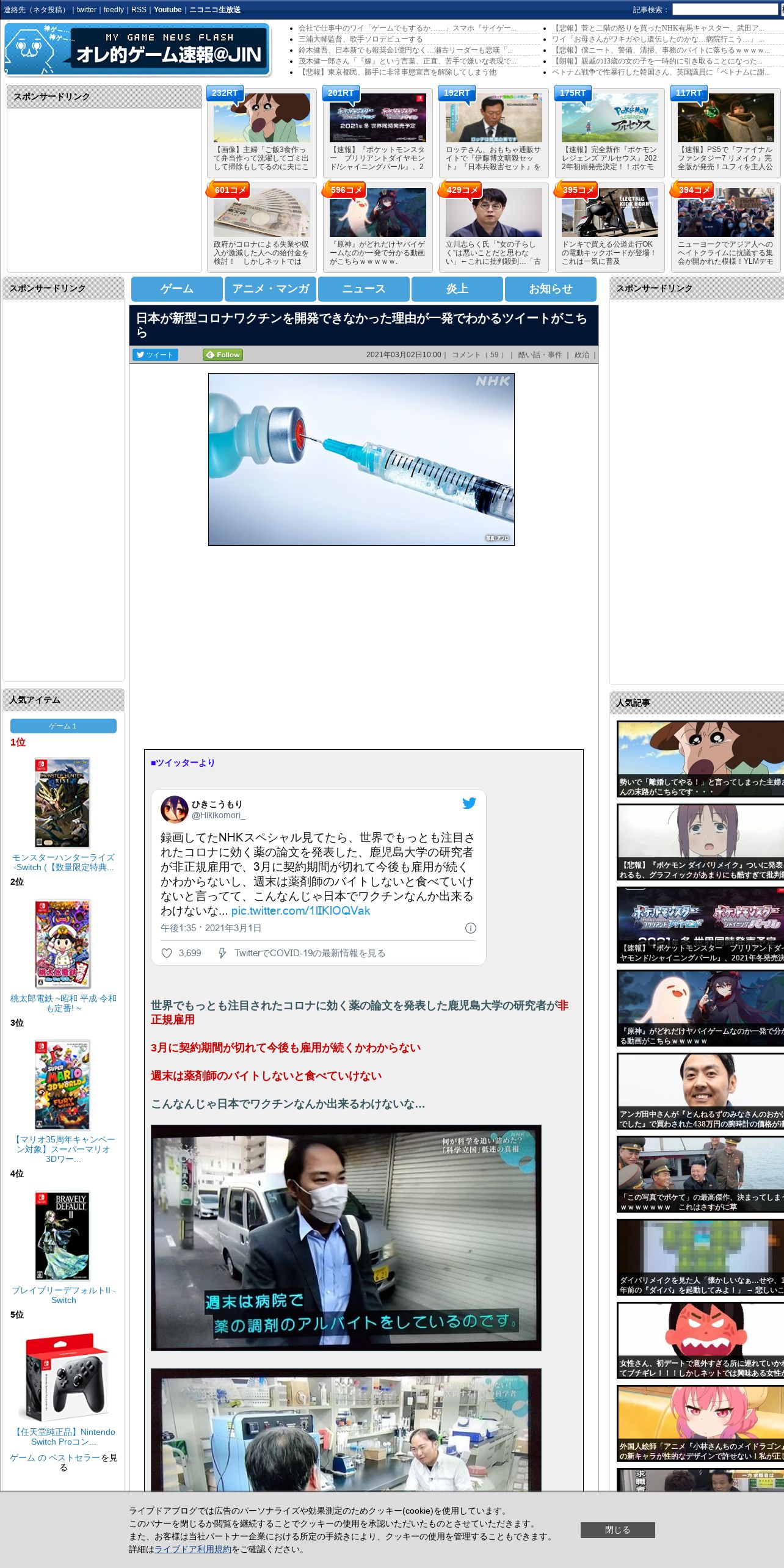Click the NHK syringe header image
Image resolution: width=784 pixels, height=1568 pixels.
(361, 460)
